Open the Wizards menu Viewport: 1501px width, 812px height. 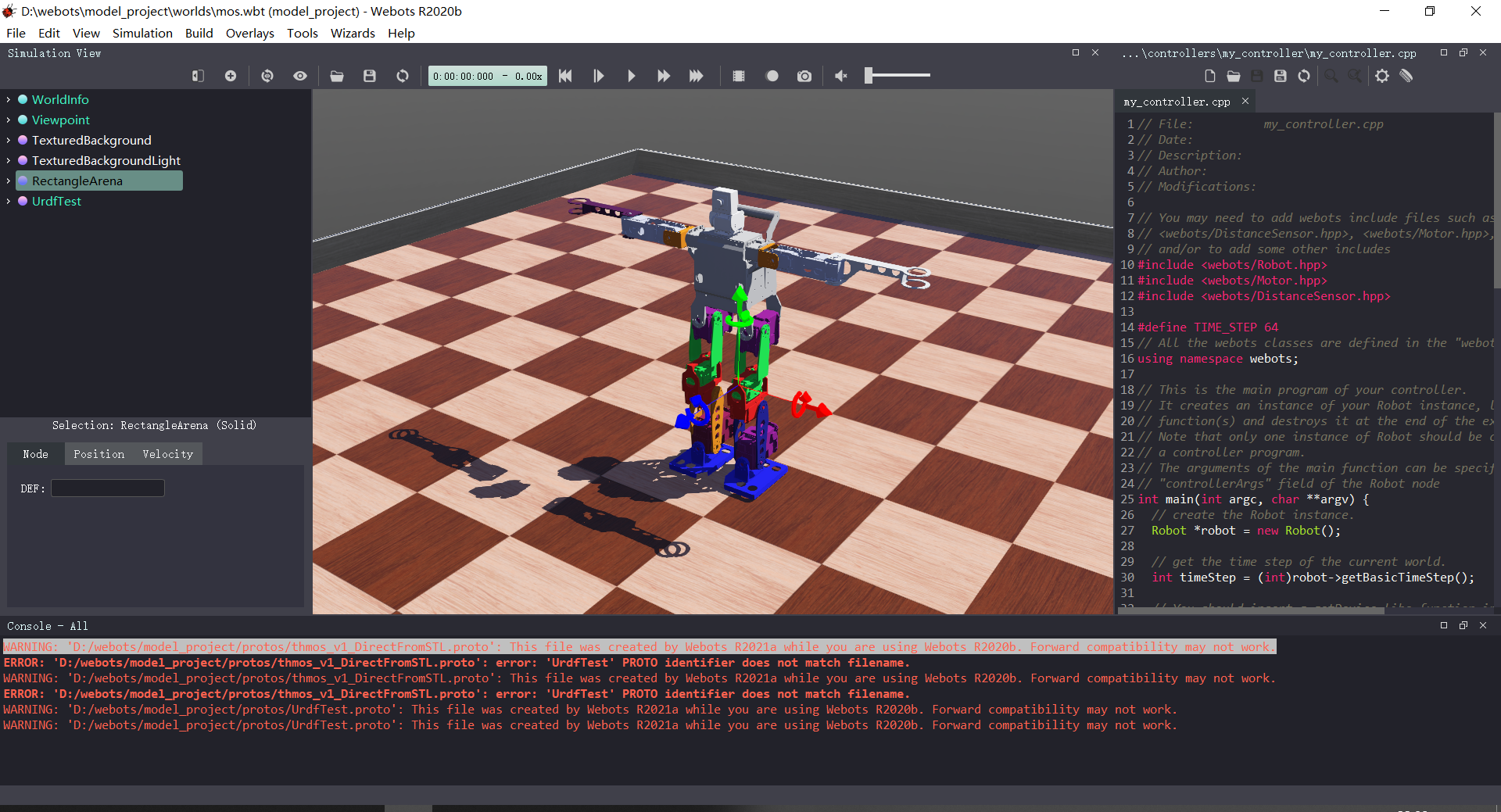[x=353, y=33]
